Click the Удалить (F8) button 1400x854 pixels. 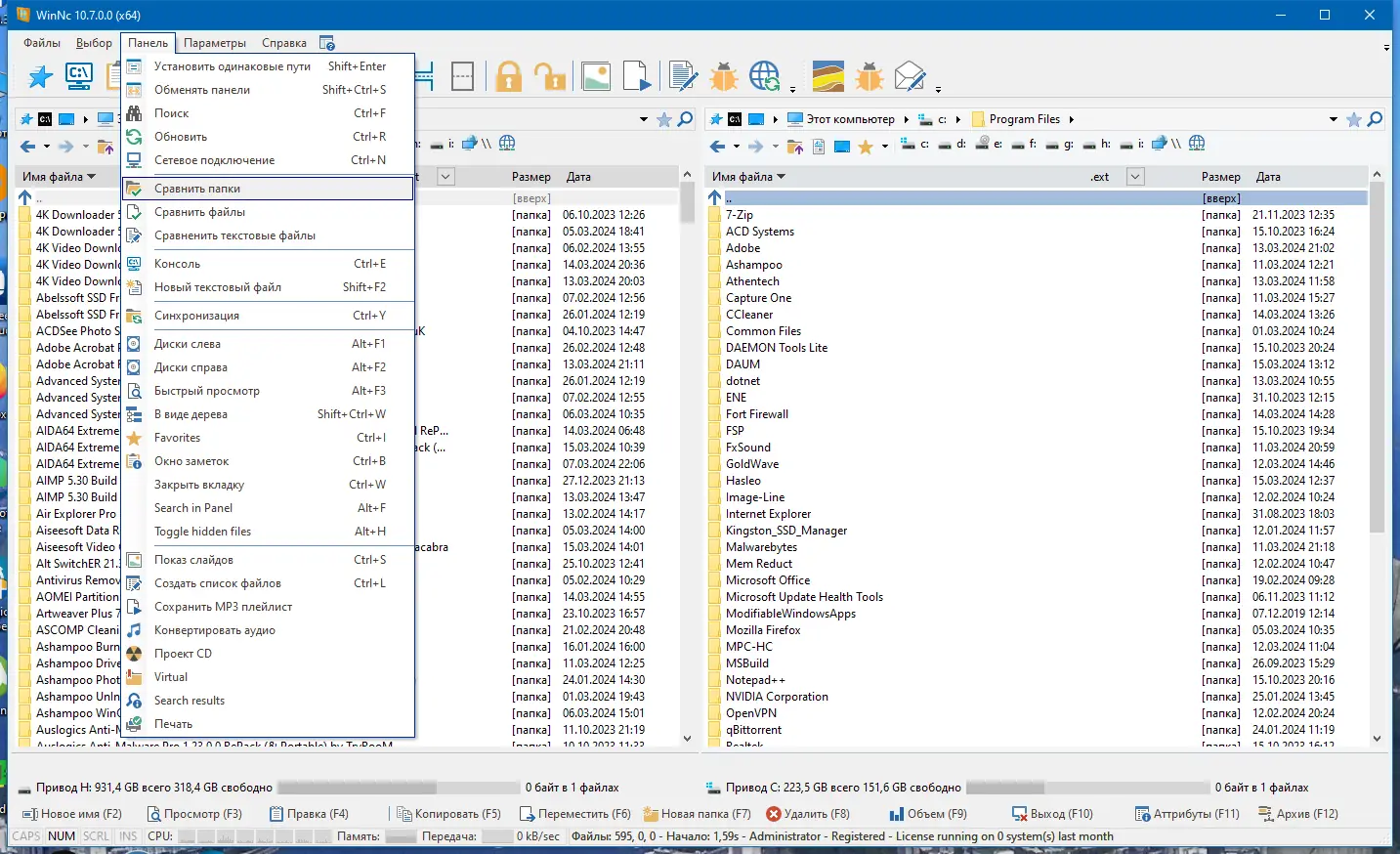point(808,814)
